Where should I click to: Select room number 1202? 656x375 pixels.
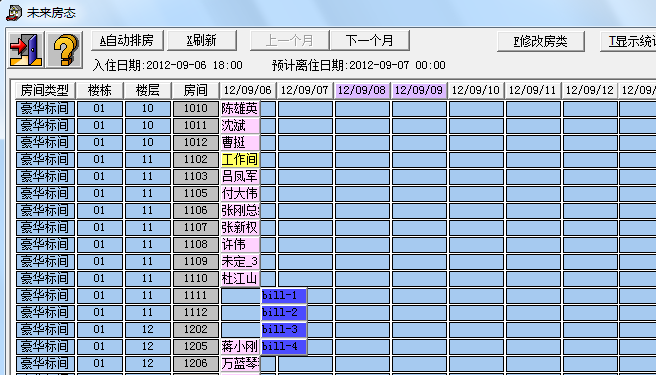pyautogui.click(x=196, y=329)
